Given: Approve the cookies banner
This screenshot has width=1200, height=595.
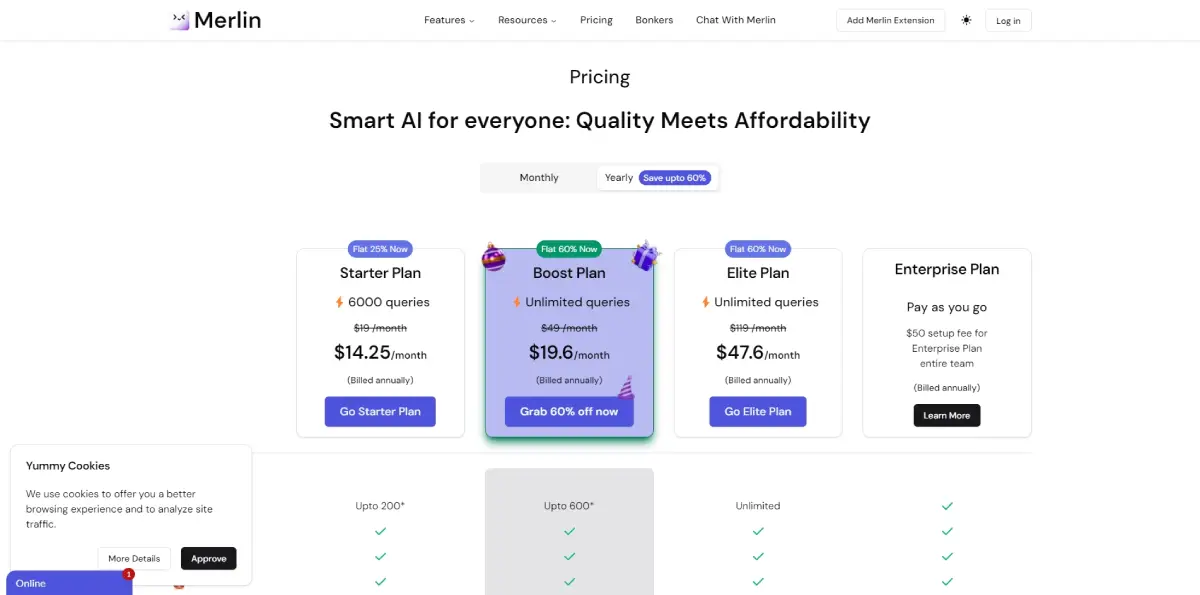Looking at the screenshot, I should click(209, 558).
